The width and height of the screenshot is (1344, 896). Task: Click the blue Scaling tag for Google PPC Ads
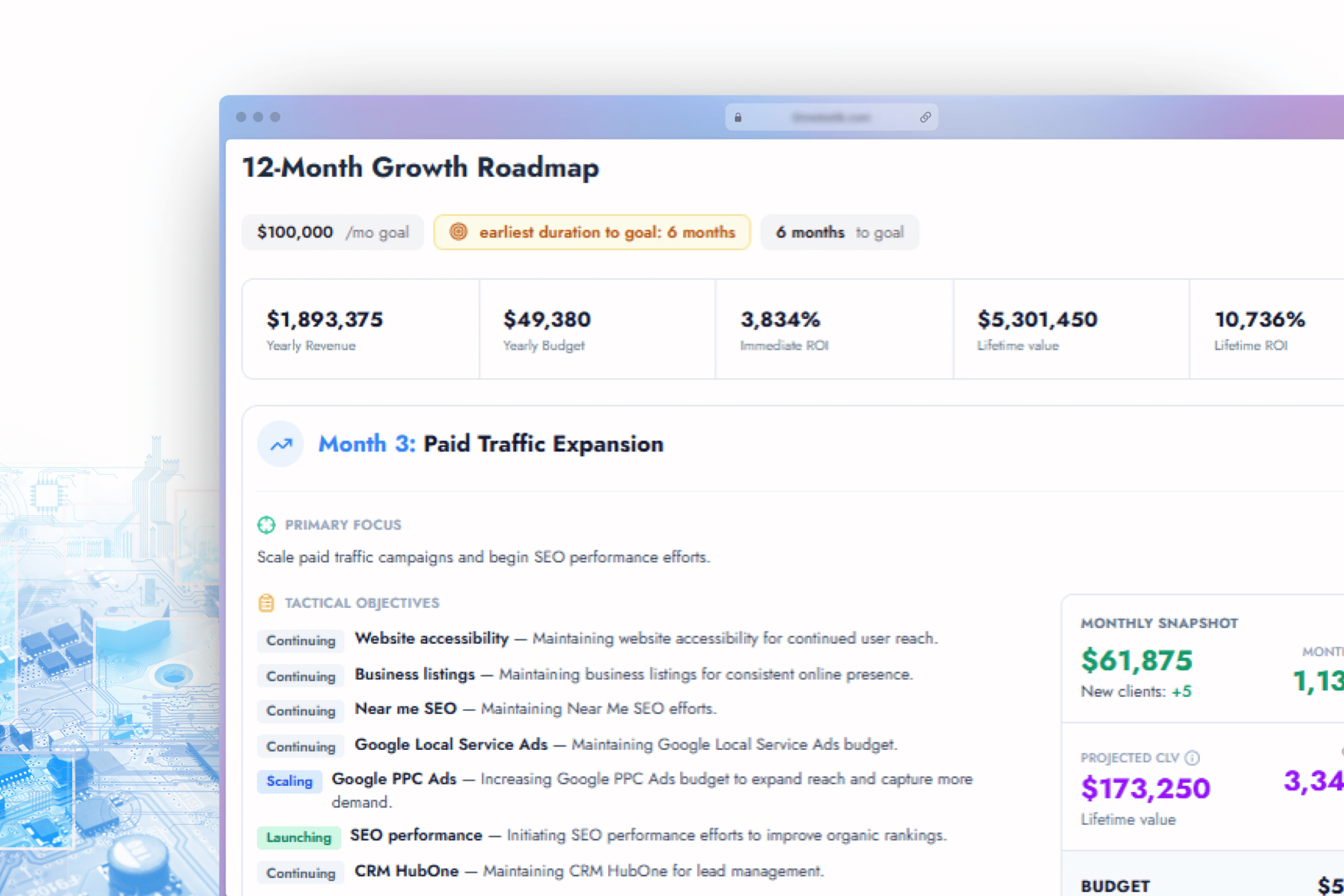point(290,782)
